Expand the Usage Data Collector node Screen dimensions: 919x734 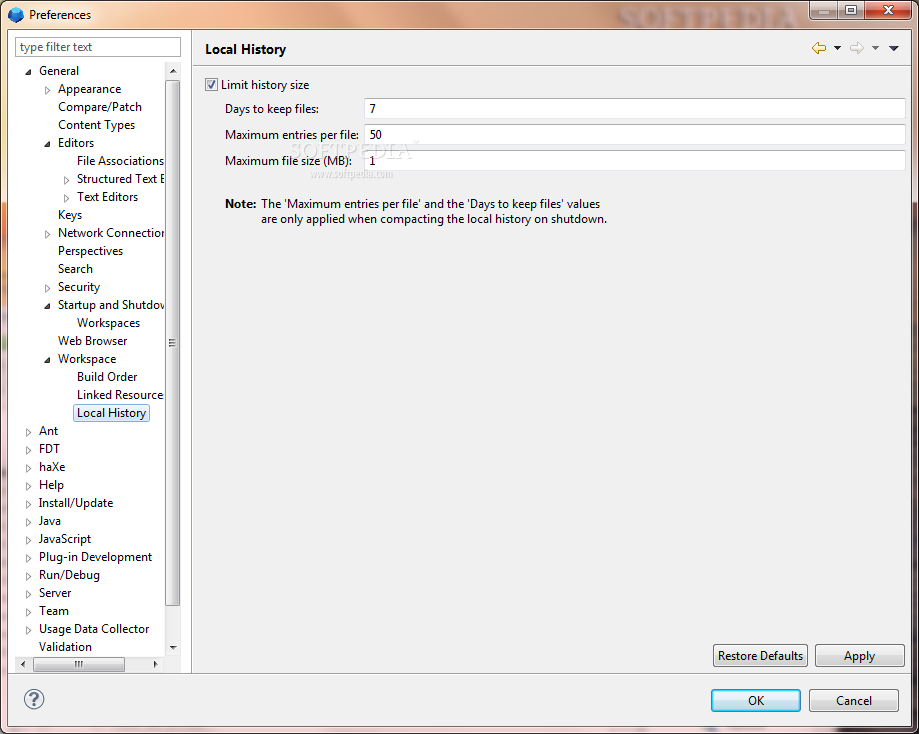28,630
